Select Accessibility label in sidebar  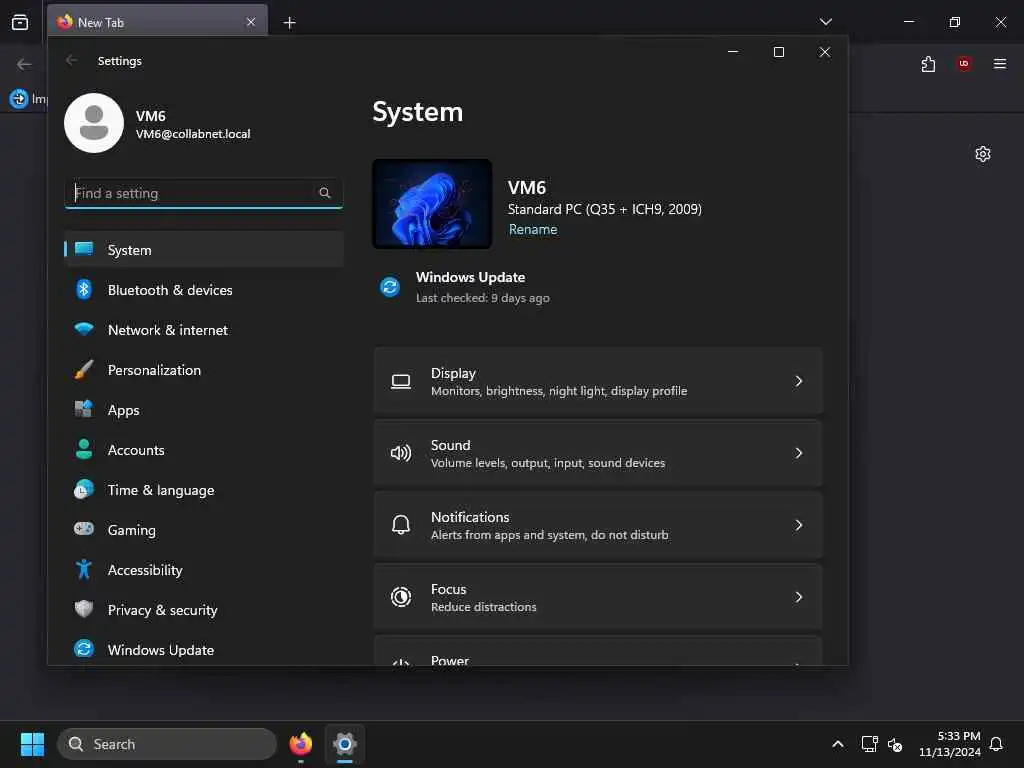click(x=145, y=570)
